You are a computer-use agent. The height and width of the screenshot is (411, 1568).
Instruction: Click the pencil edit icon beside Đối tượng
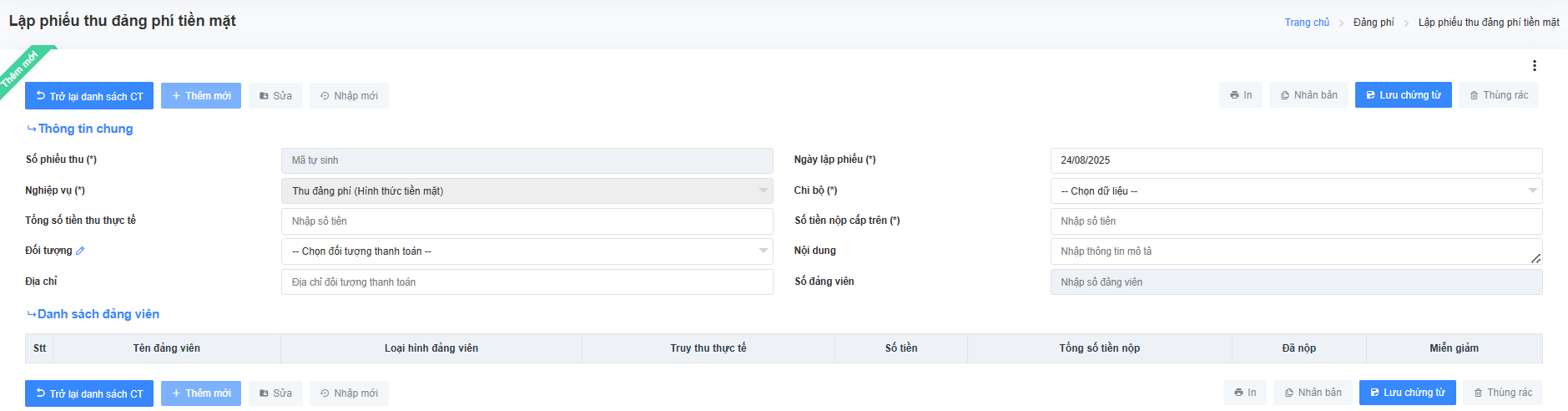click(x=80, y=251)
